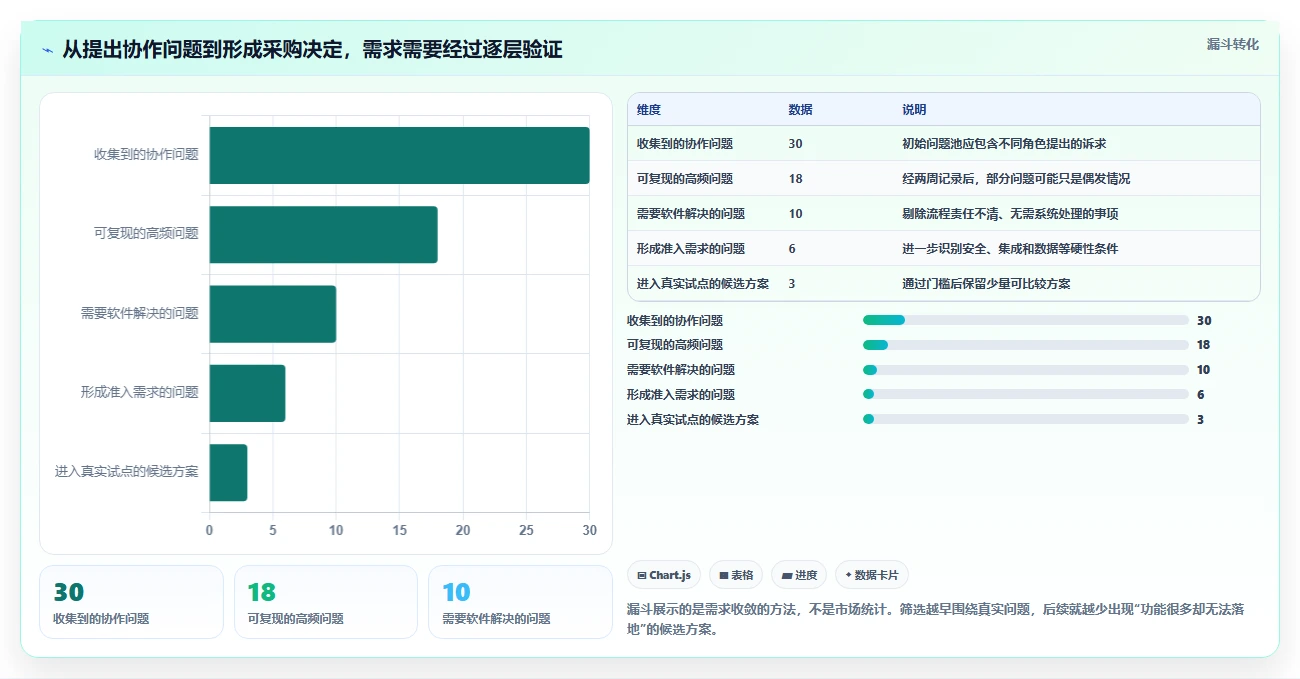Click the 收集到的协作问题 progress bar
The width and height of the screenshot is (1300, 679).
(1026, 320)
